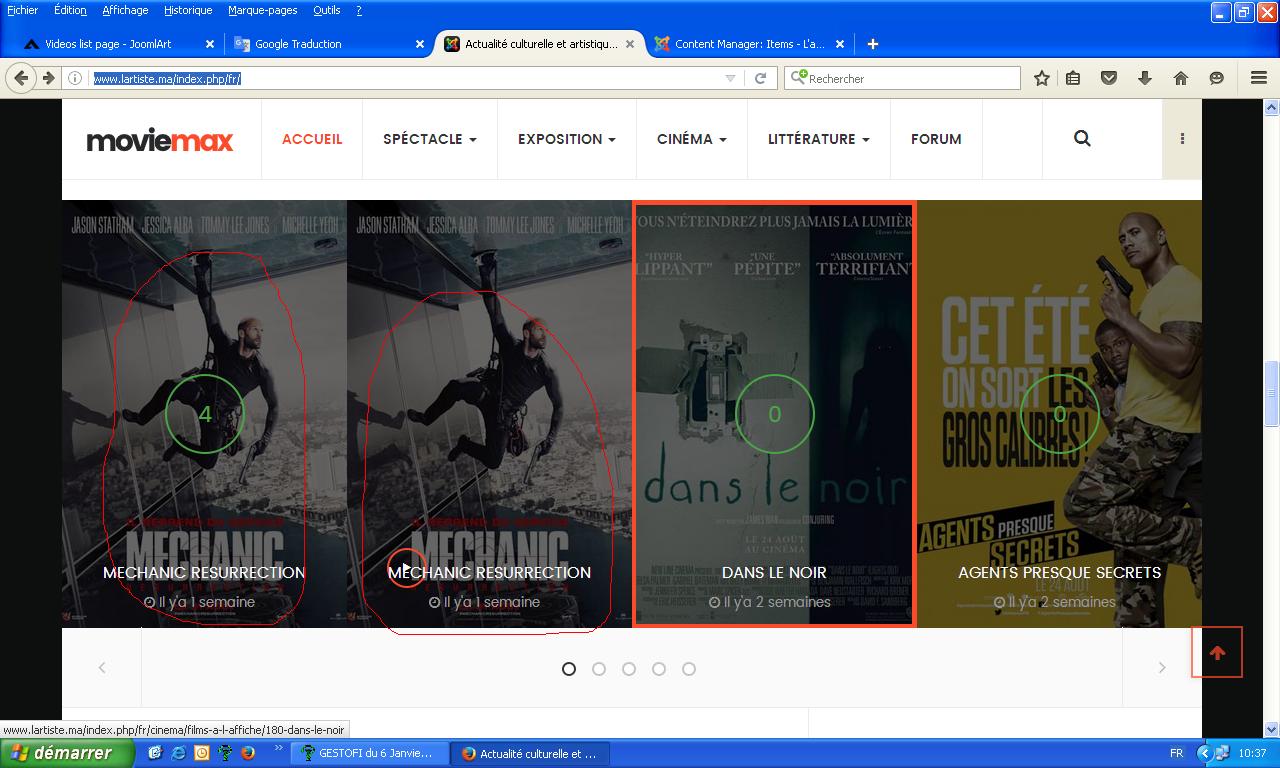Go forward with the browser forward arrow

[47, 78]
